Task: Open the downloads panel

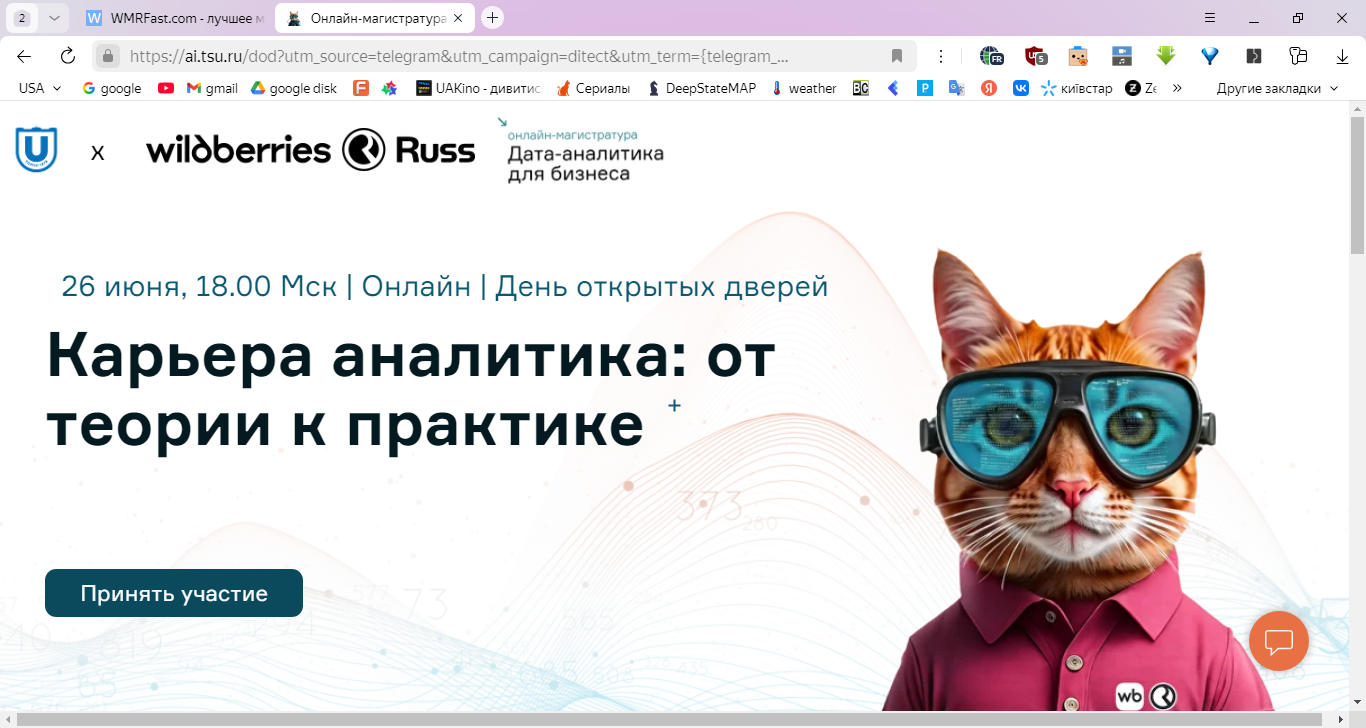Action: (1342, 56)
